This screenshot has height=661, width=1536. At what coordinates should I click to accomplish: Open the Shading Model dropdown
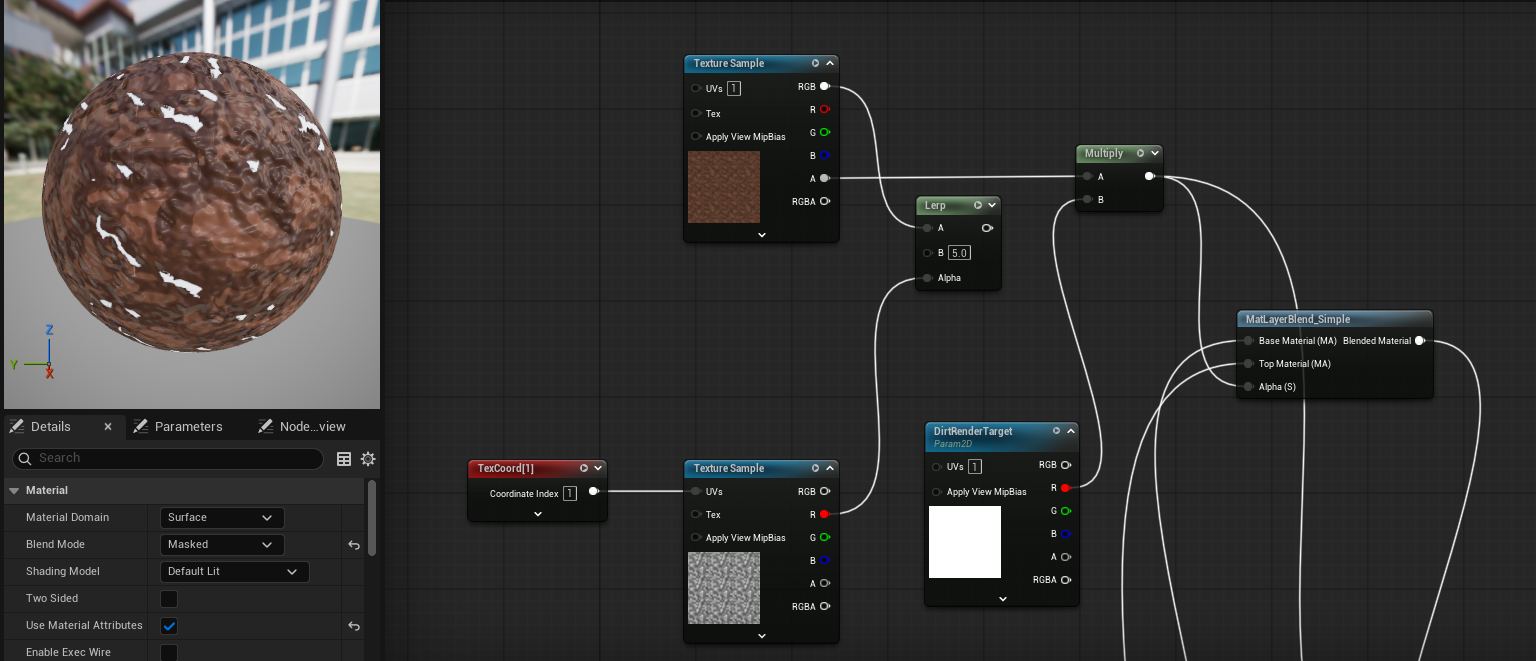[234, 572]
